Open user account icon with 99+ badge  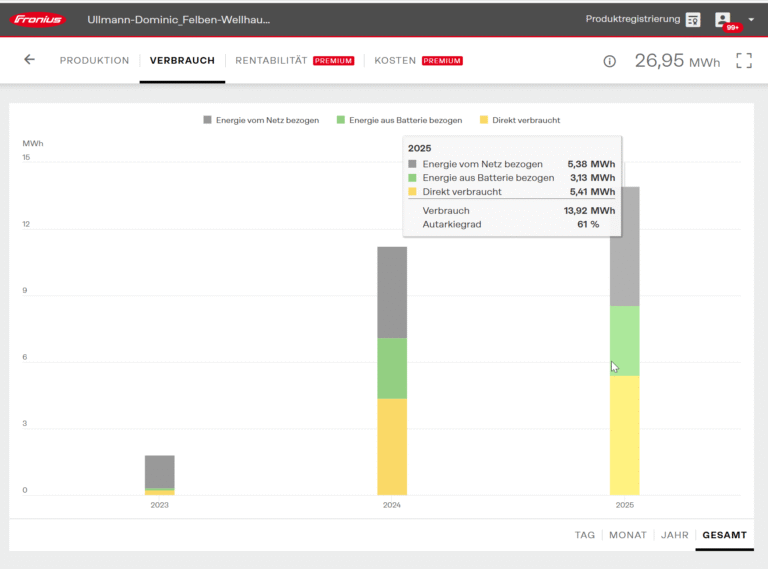pyautogui.click(x=724, y=20)
